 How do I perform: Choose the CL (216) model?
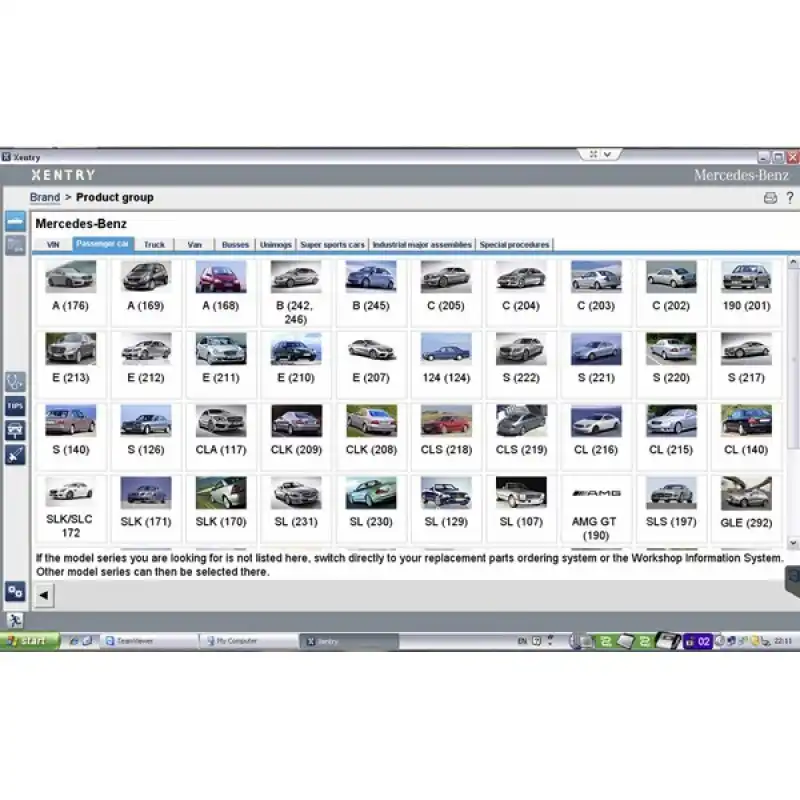coord(596,436)
